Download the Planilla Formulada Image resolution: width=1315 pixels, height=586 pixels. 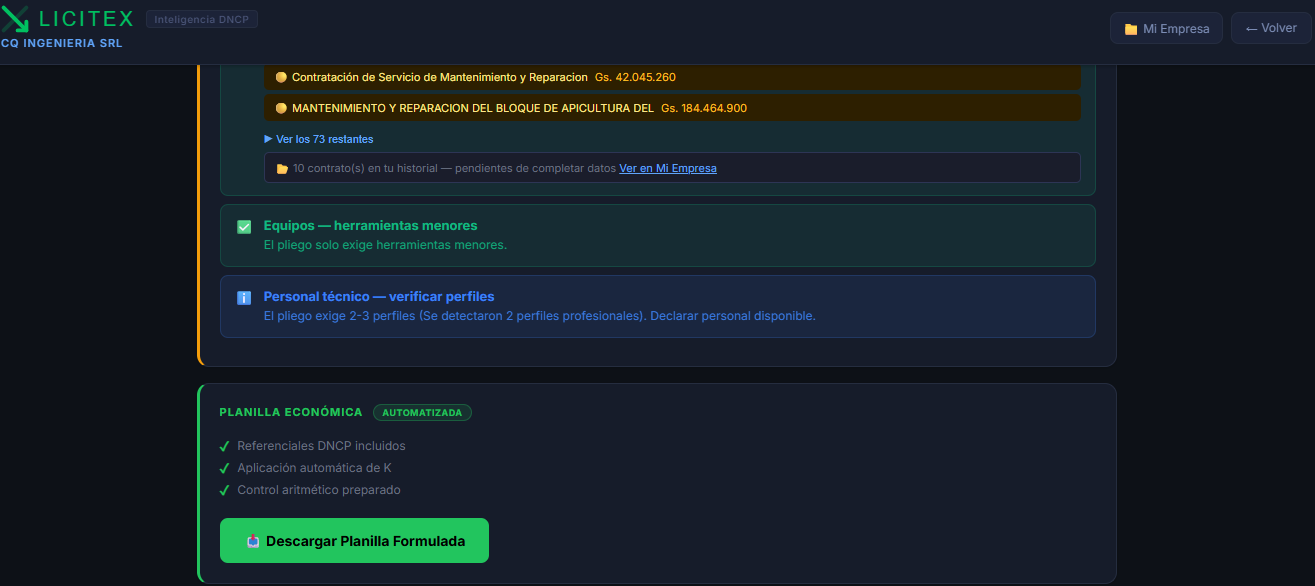click(x=354, y=541)
